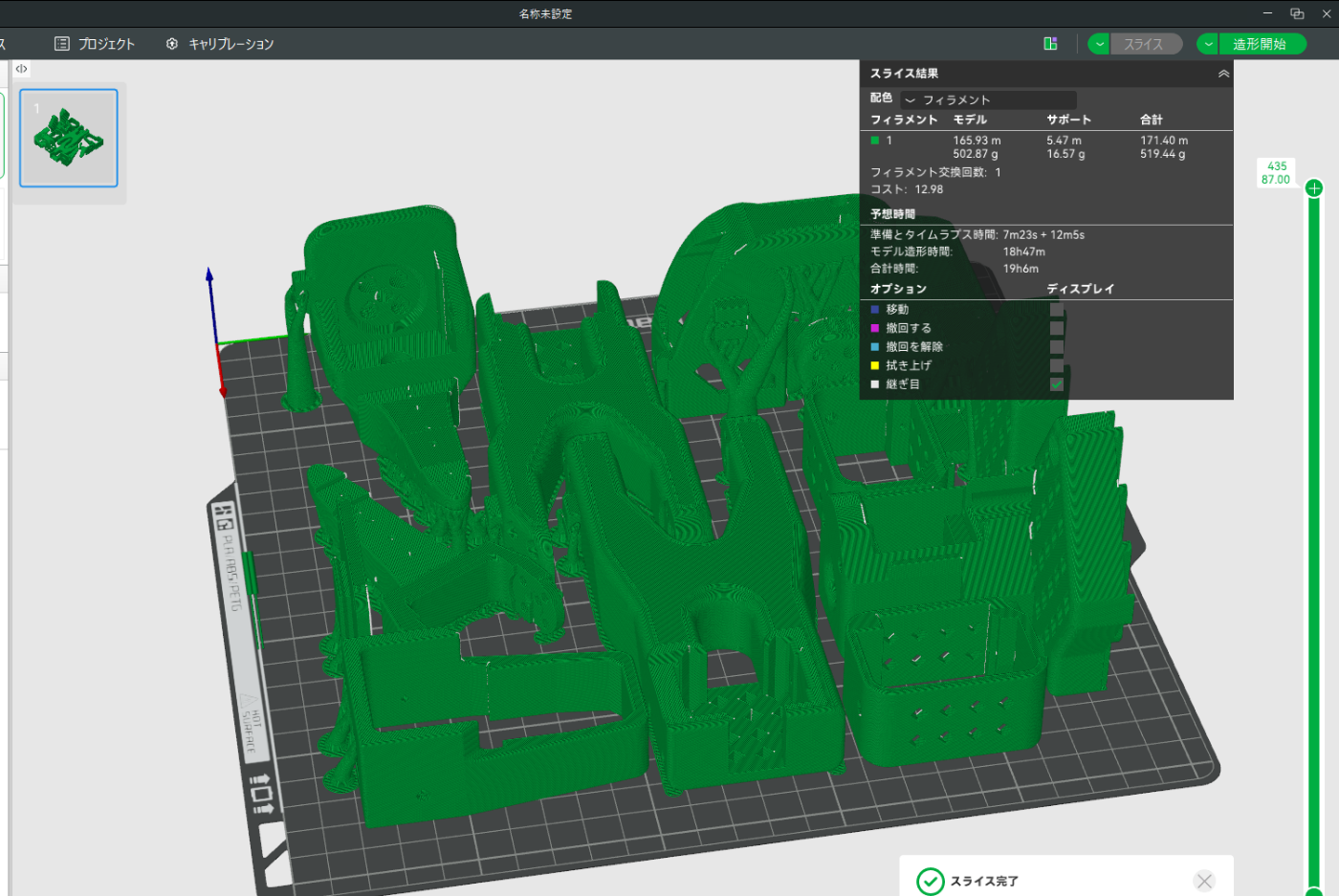Click the cyan 撤回を解除 color swatch
The image size is (1339, 896).
(875, 347)
